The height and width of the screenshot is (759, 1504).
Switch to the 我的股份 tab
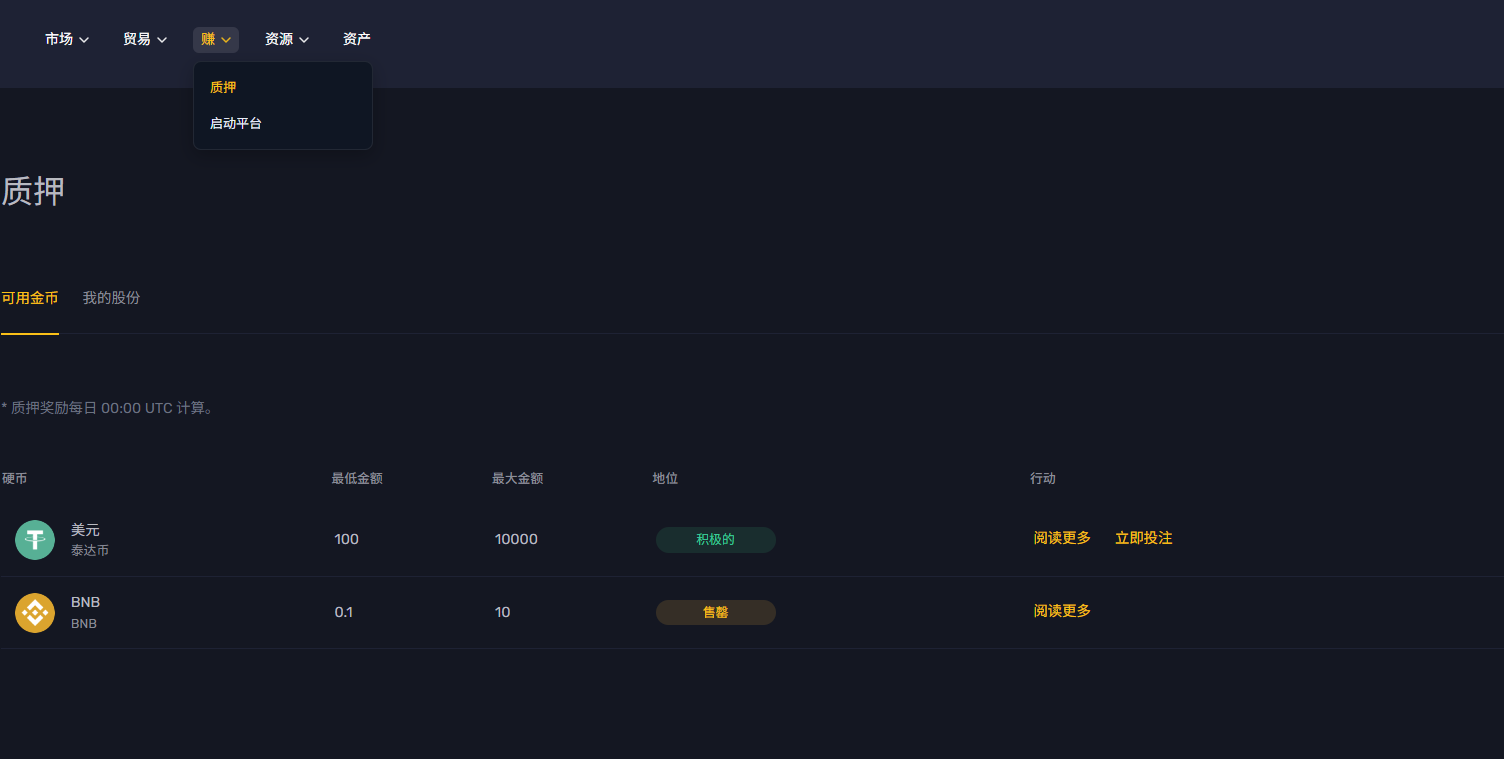click(110, 297)
